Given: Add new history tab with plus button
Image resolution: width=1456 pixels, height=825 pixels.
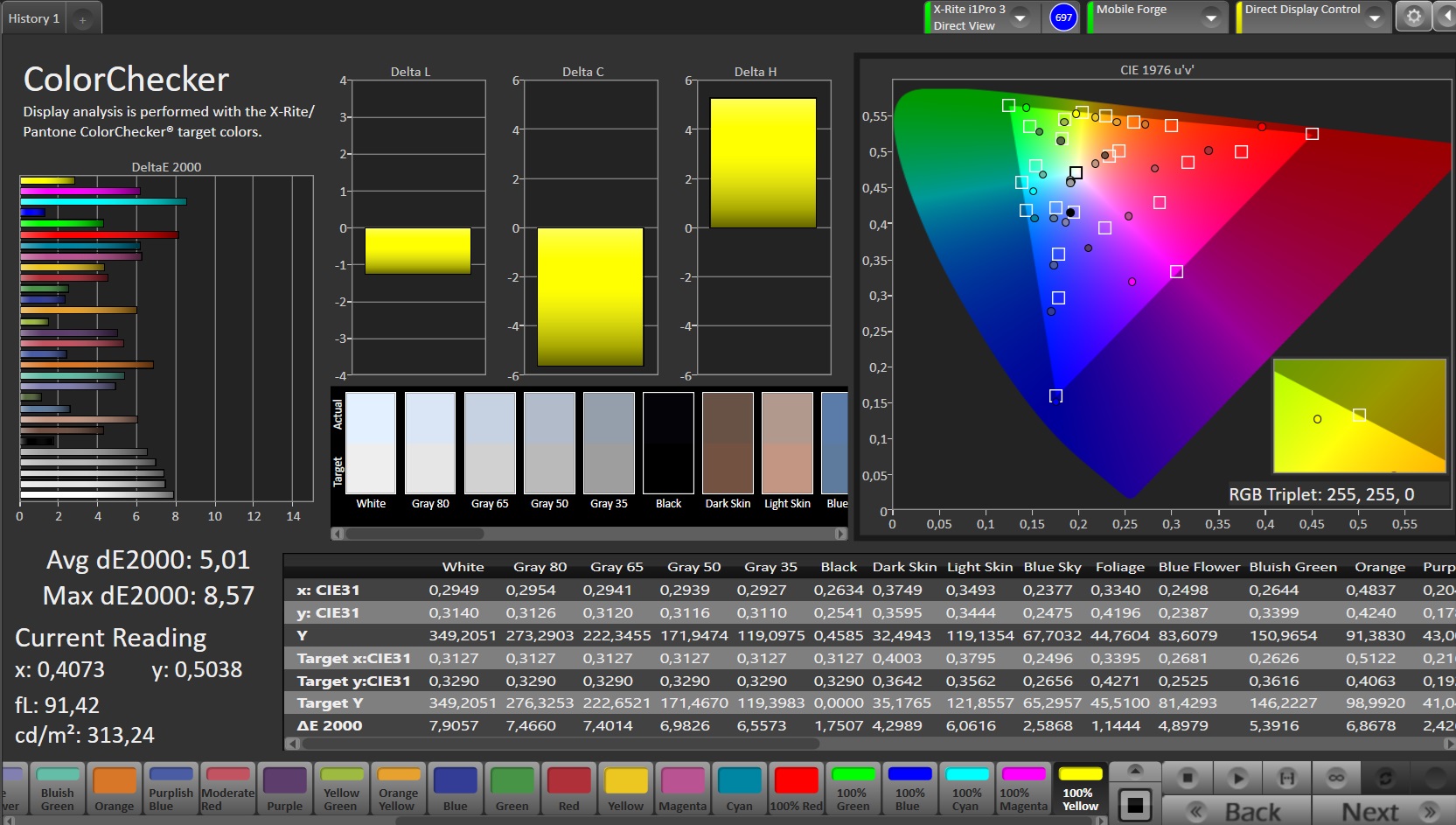Looking at the screenshot, I should pos(82,19).
